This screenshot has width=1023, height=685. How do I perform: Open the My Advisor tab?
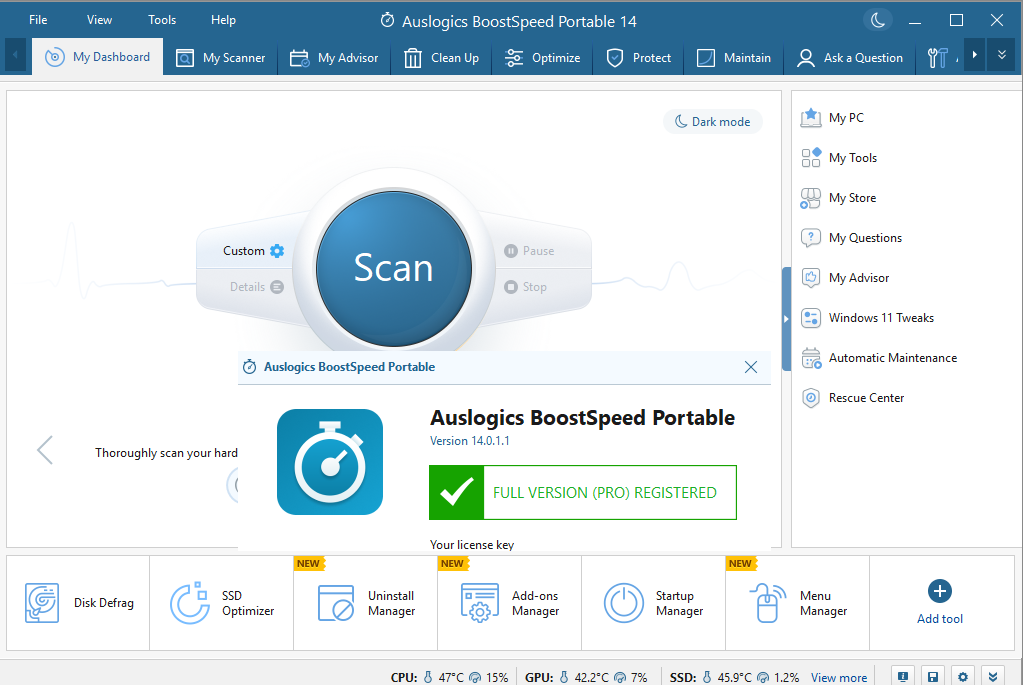point(334,58)
